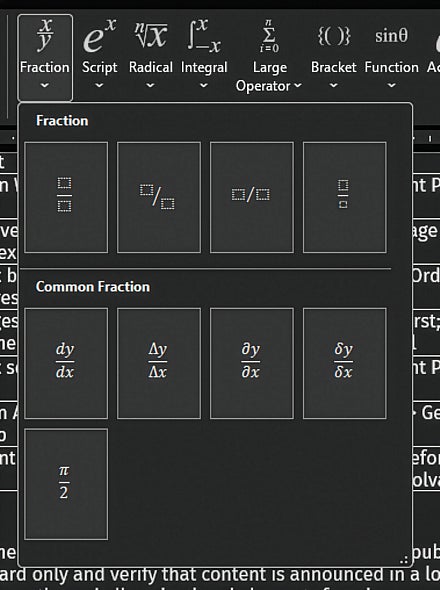
Task: Click the Fraction button label
Action: 45,67
